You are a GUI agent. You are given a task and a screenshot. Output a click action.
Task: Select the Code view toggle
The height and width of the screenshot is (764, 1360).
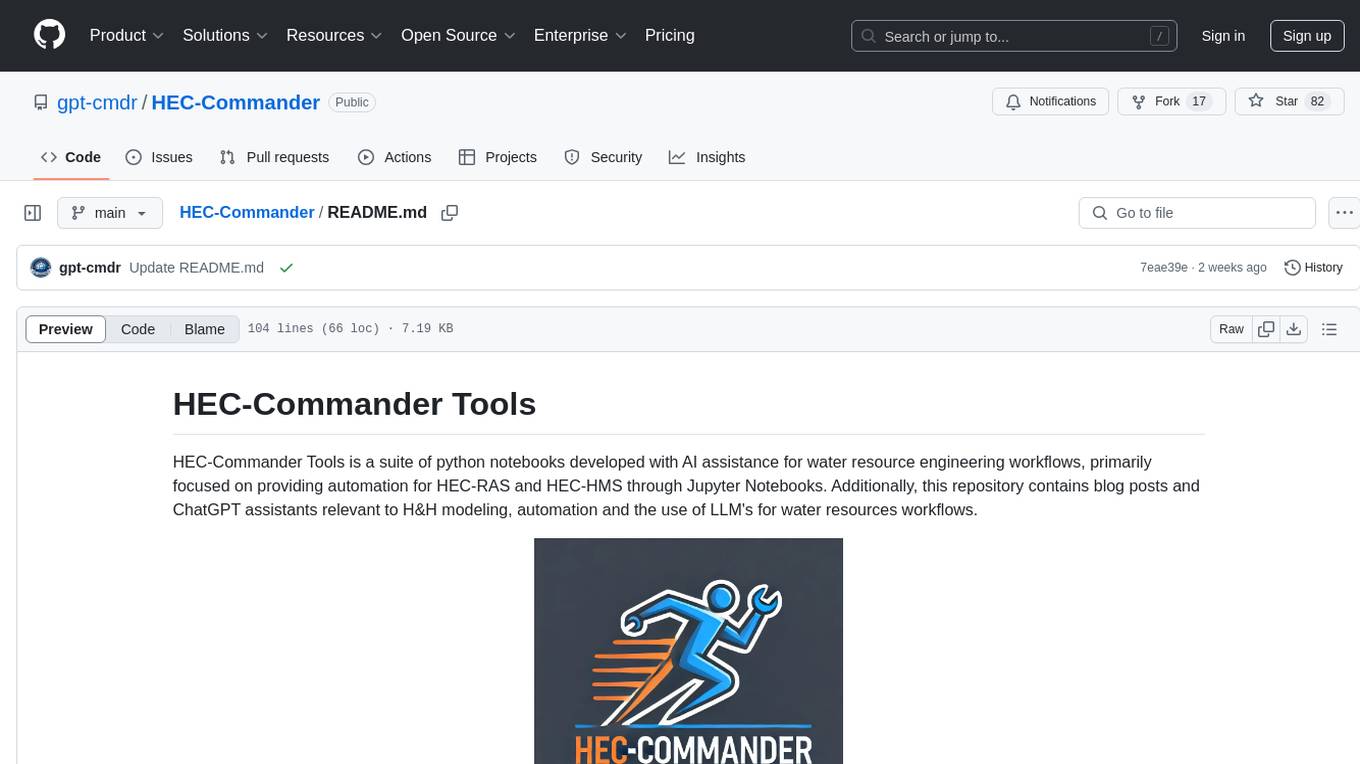pos(138,329)
